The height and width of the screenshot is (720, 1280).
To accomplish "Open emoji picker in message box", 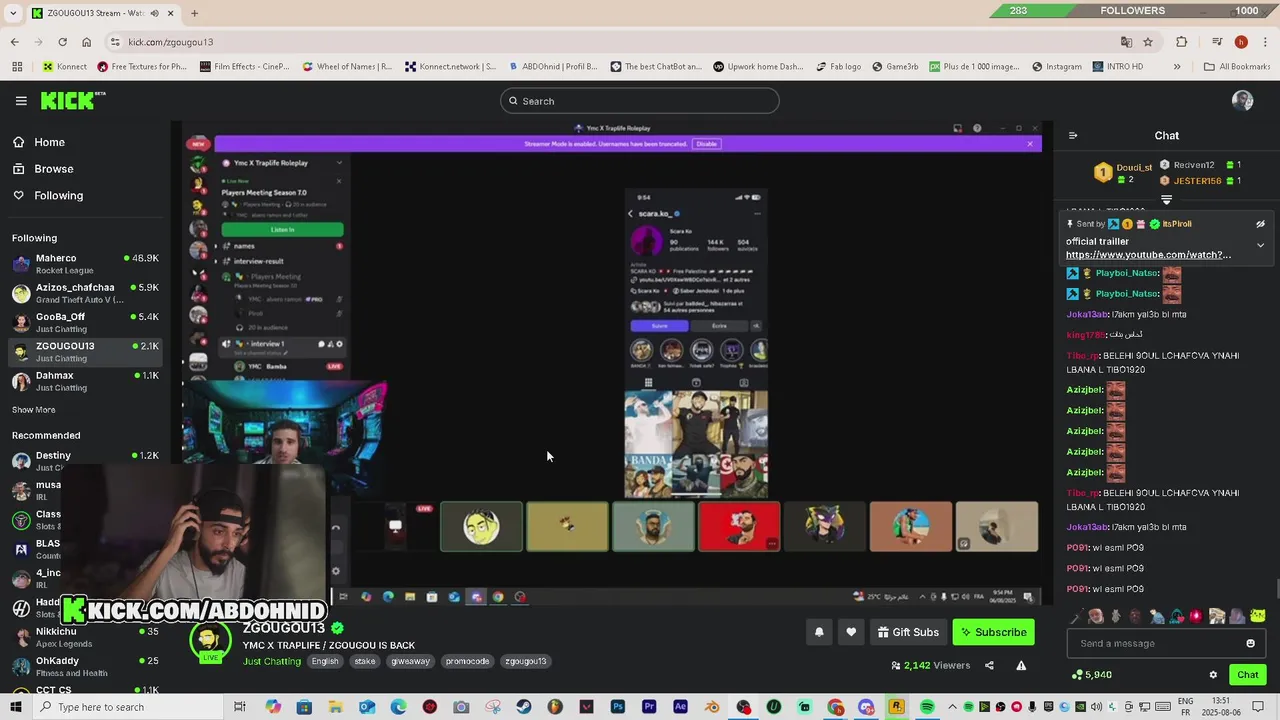I will (1250, 644).
